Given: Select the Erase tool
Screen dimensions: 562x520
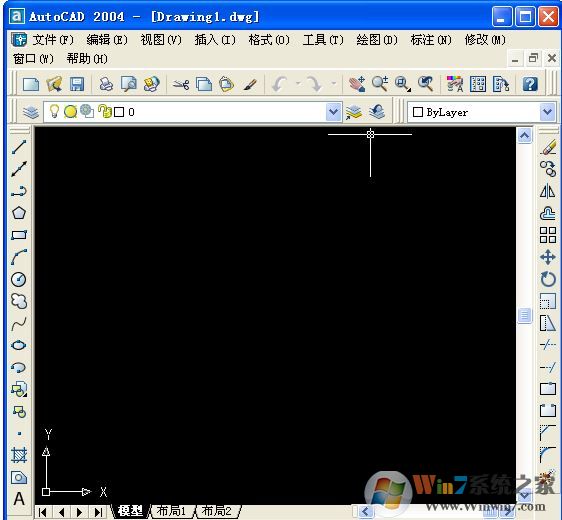Looking at the screenshot, I should (548, 147).
